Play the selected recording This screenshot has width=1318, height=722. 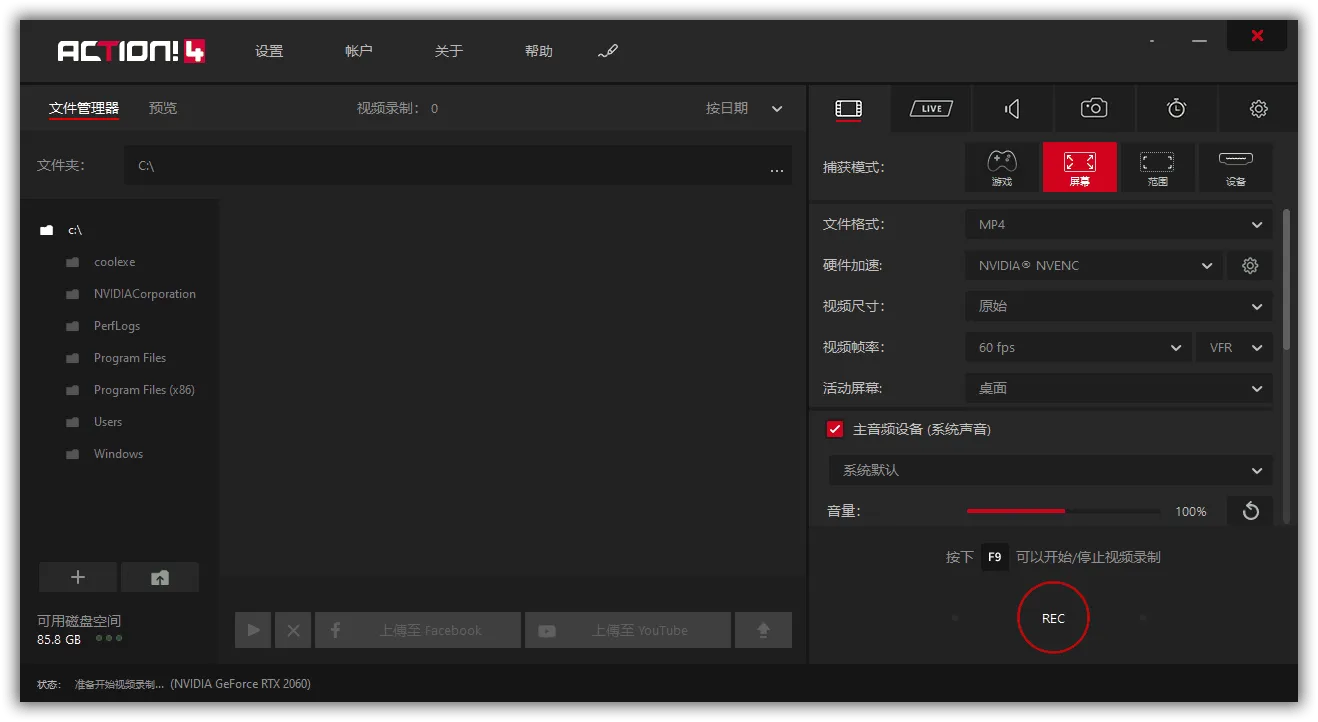click(253, 630)
